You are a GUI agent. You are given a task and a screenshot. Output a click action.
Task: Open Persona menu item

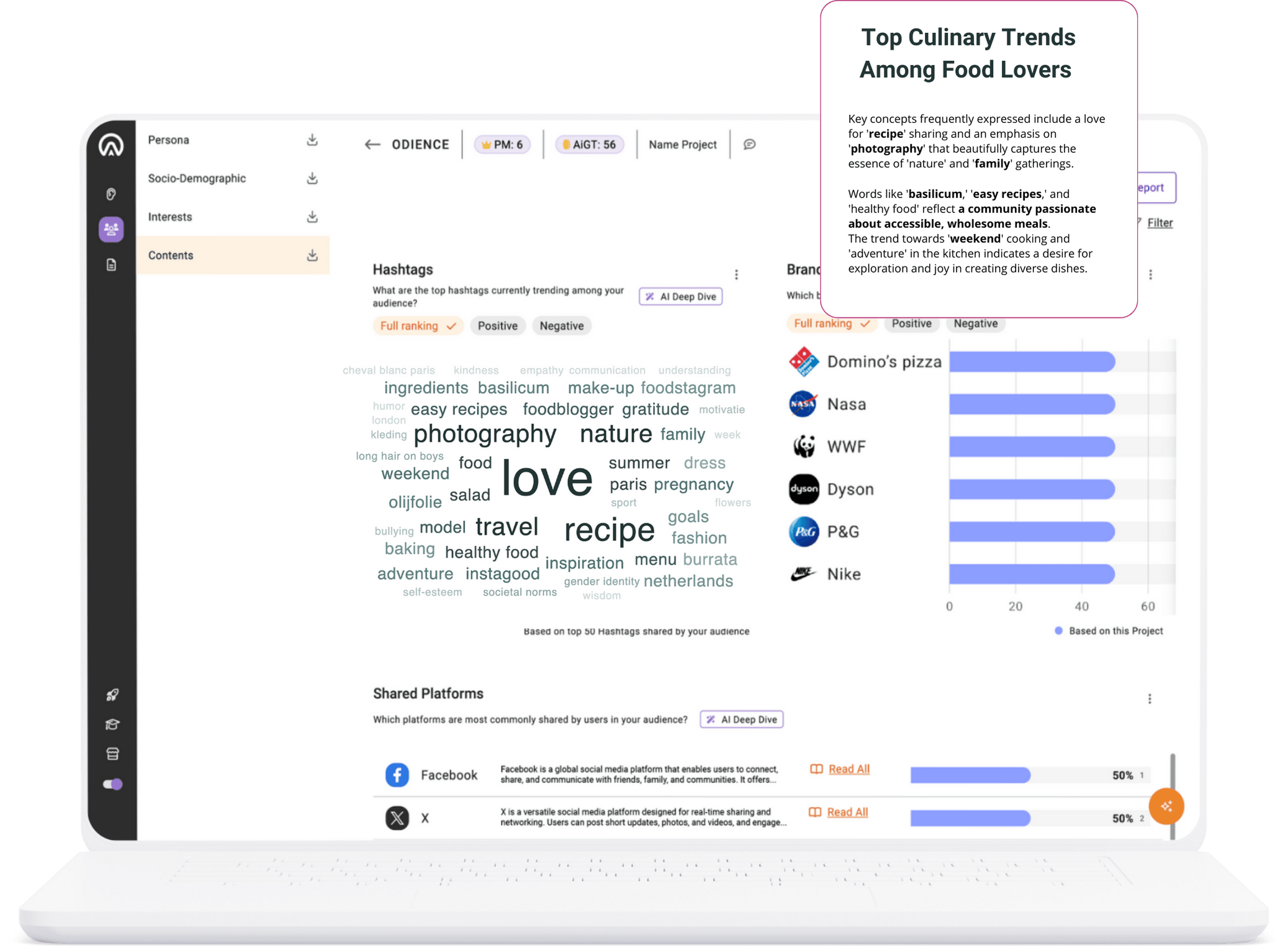click(x=168, y=140)
